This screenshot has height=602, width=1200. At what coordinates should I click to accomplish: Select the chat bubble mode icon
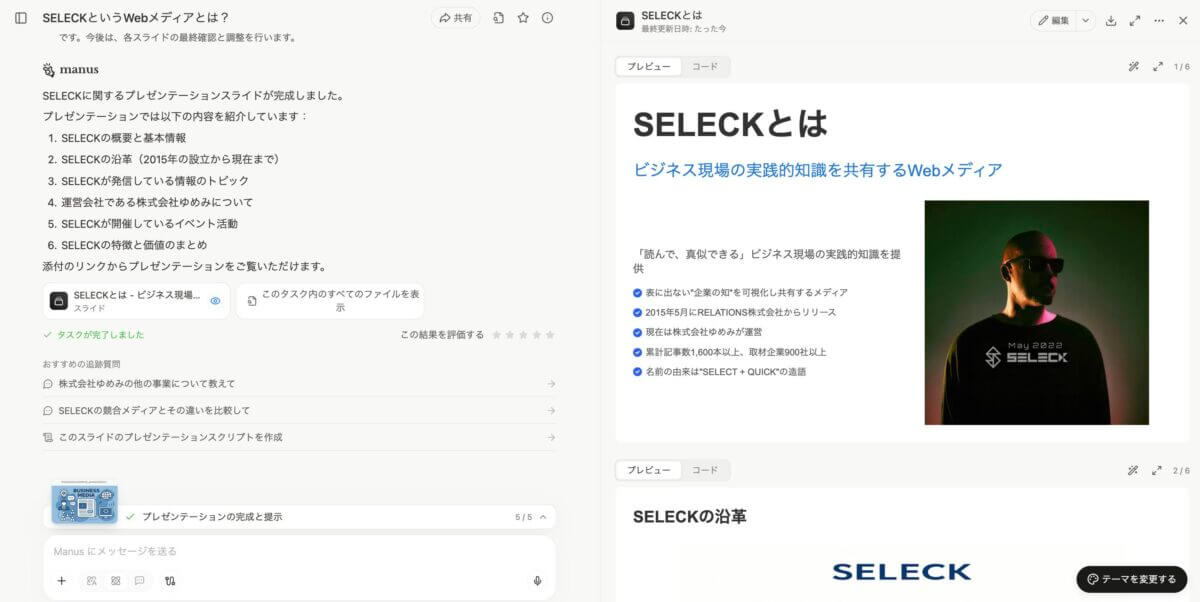(x=139, y=581)
